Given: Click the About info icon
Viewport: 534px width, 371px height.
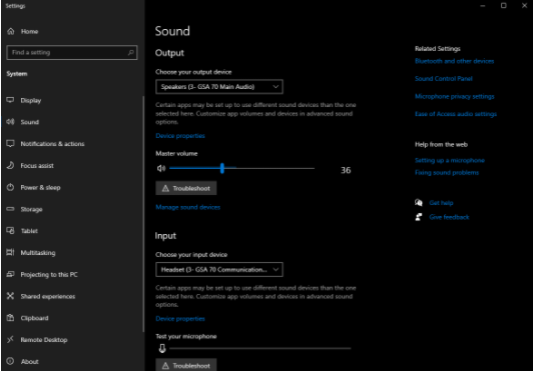Looking at the screenshot, I should coord(11,361).
